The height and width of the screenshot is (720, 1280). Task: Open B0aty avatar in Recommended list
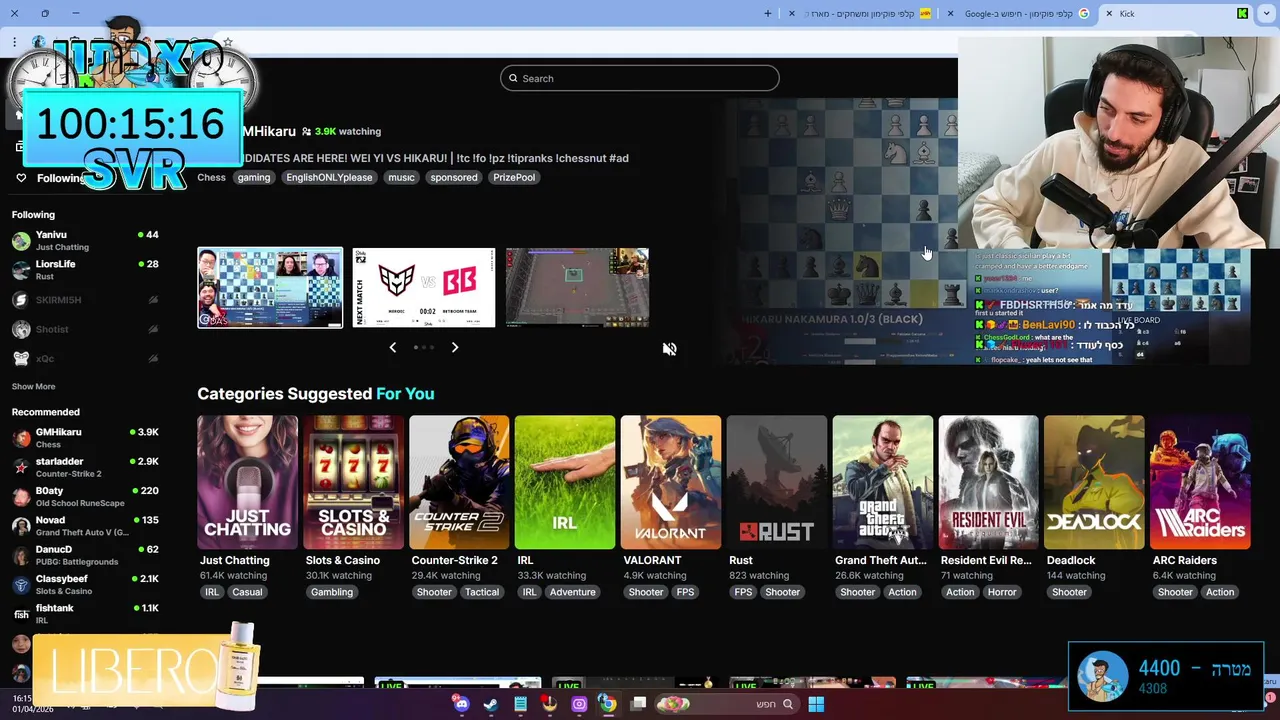click(21, 497)
